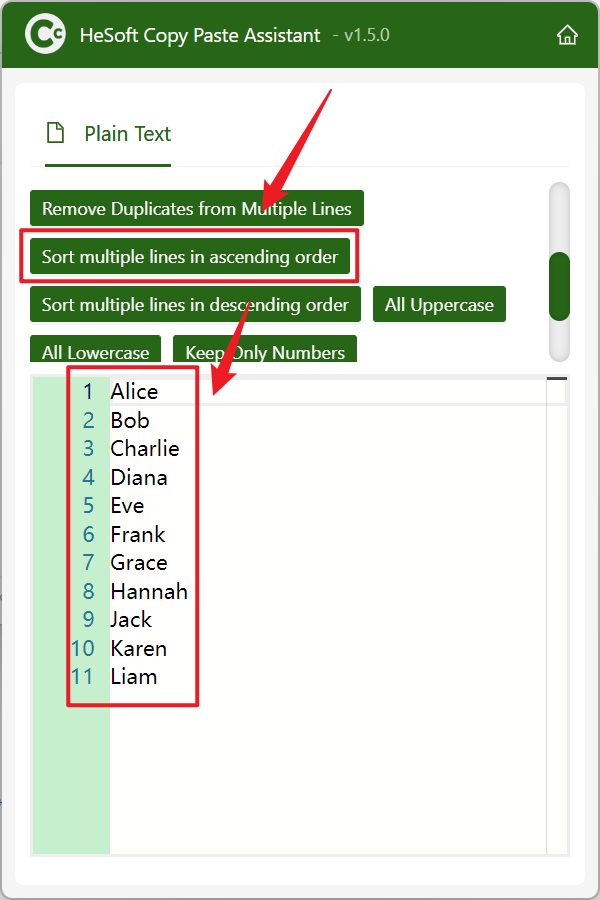
Task: Click the Keep Only Numbers button
Action: click(265, 349)
